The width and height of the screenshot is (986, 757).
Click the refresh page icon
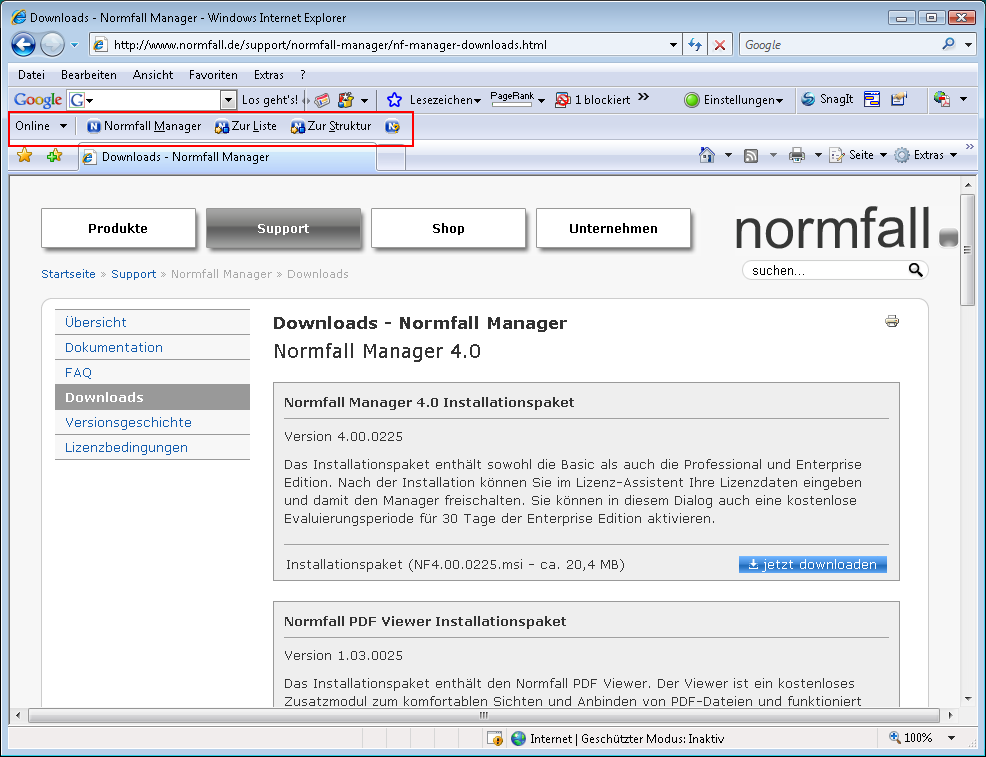pyautogui.click(x=695, y=45)
